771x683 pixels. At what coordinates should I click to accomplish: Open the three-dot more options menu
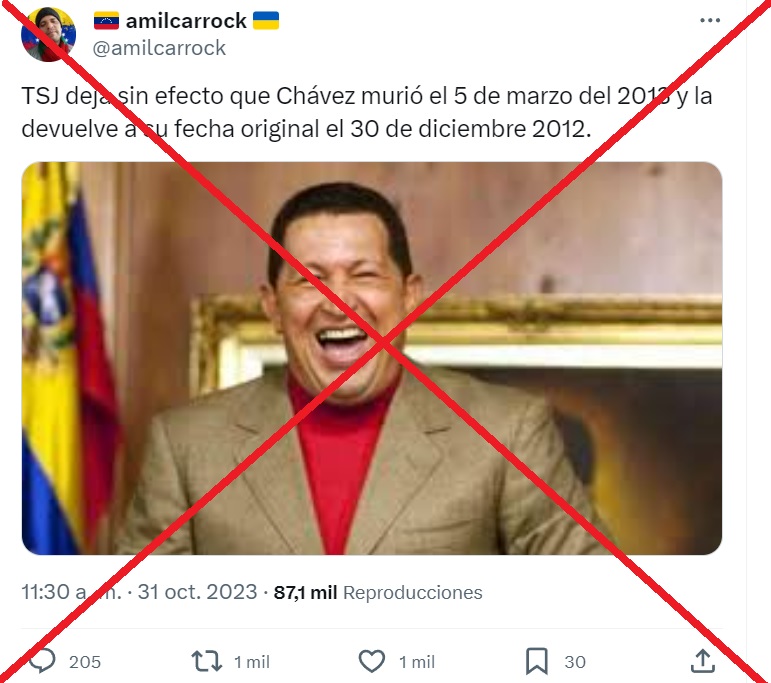tap(710, 21)
